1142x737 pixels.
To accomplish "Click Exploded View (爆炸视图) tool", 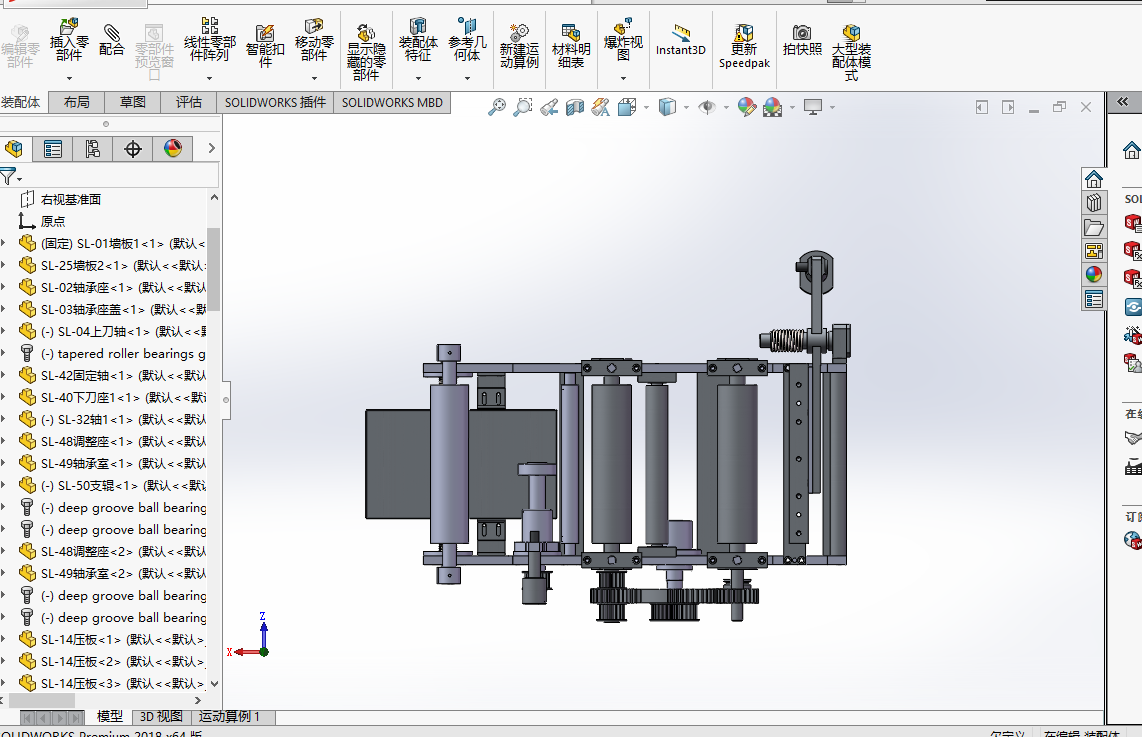I will click(x=623, y=41).
